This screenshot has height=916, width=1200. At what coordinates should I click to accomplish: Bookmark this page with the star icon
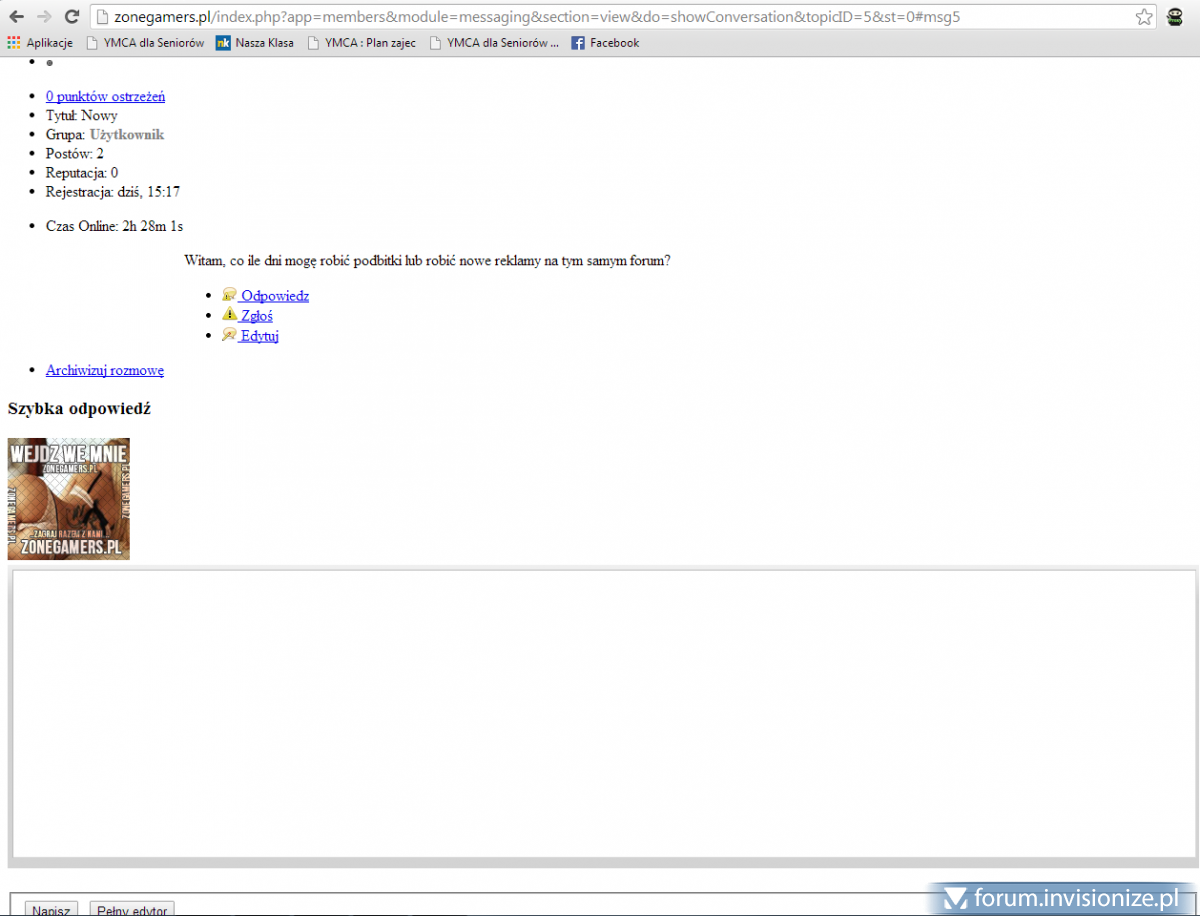pos(1144,16)
